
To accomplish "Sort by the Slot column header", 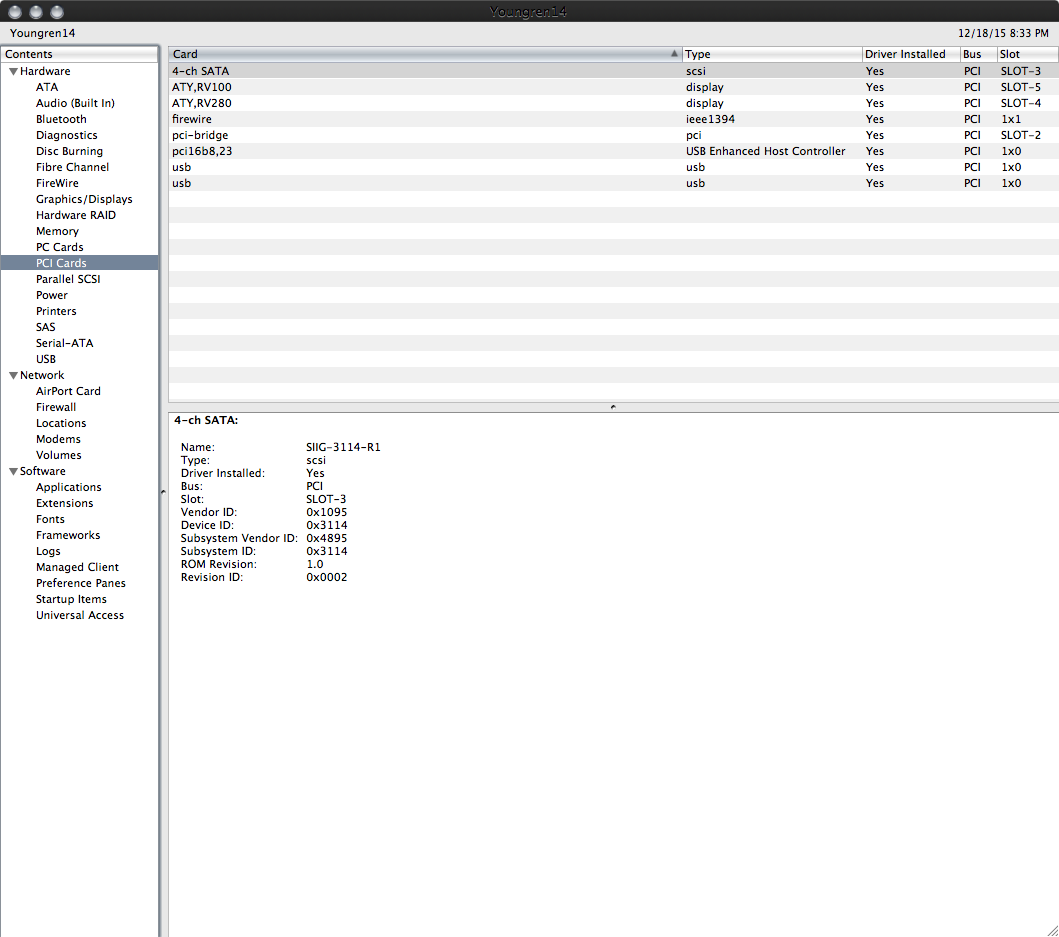I will click(1028, 54).
